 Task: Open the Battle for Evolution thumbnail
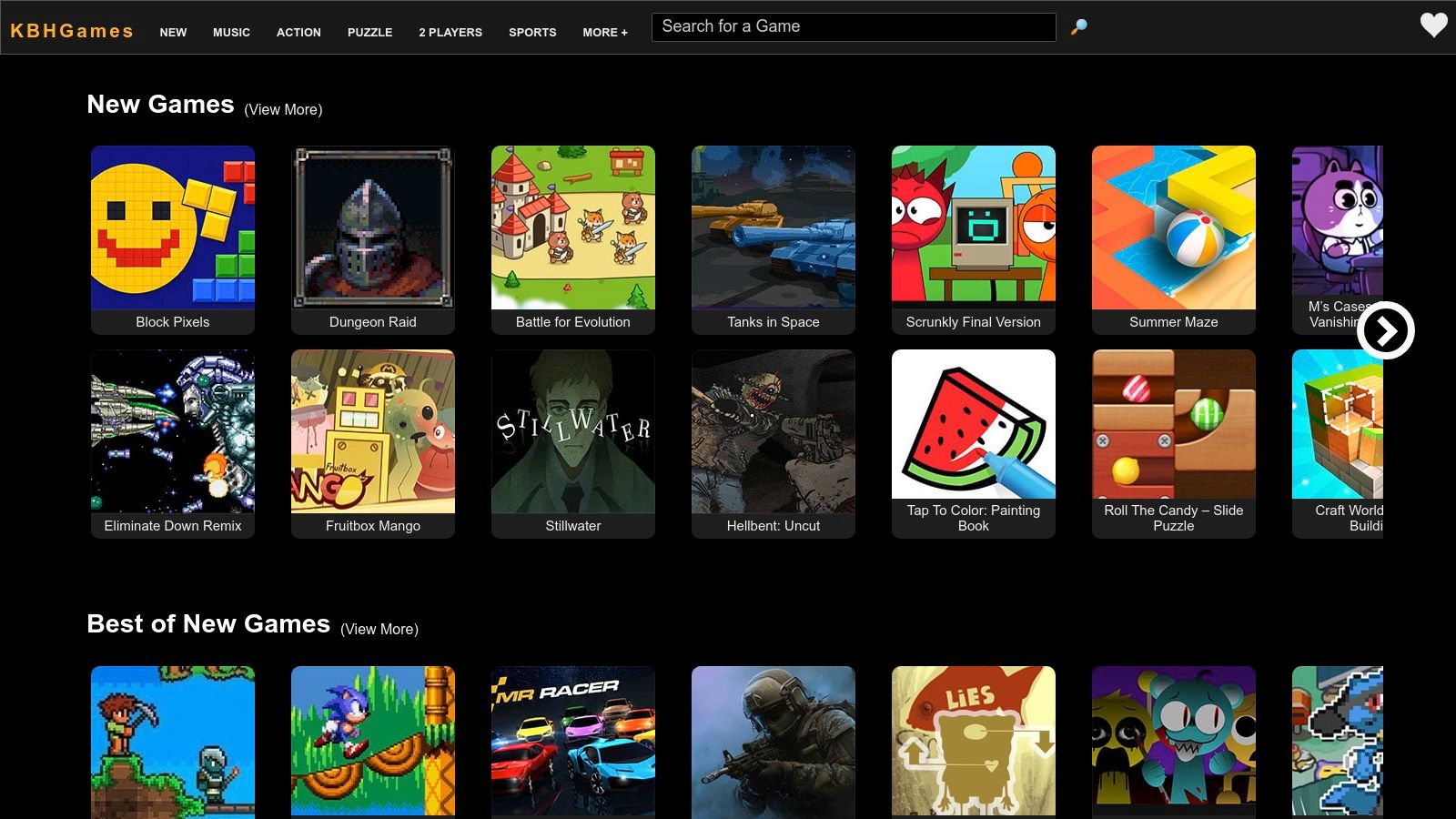click(573, 227)
